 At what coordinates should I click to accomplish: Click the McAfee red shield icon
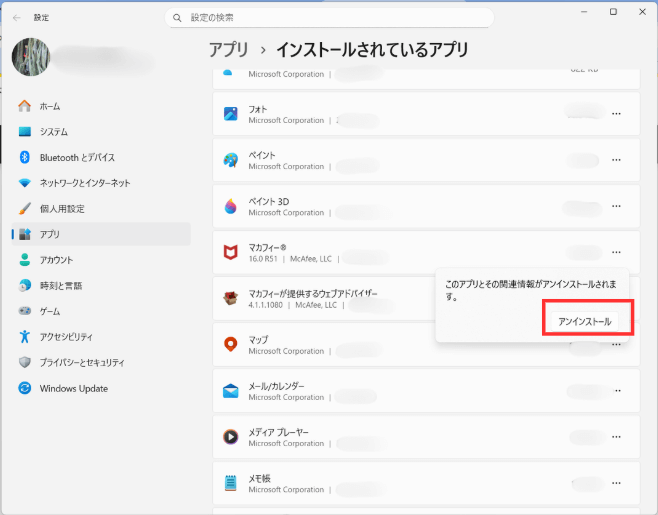(x=230, y=252)
